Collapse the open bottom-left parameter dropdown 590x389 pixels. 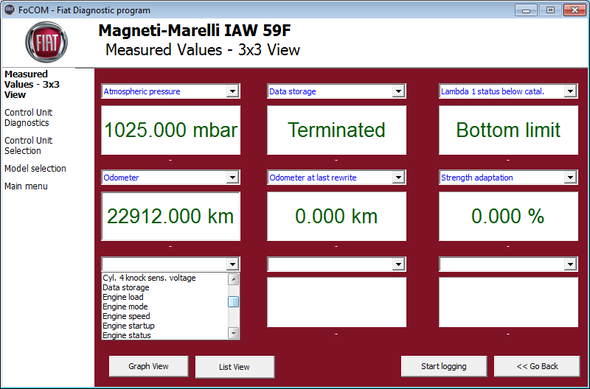[232, 264]
